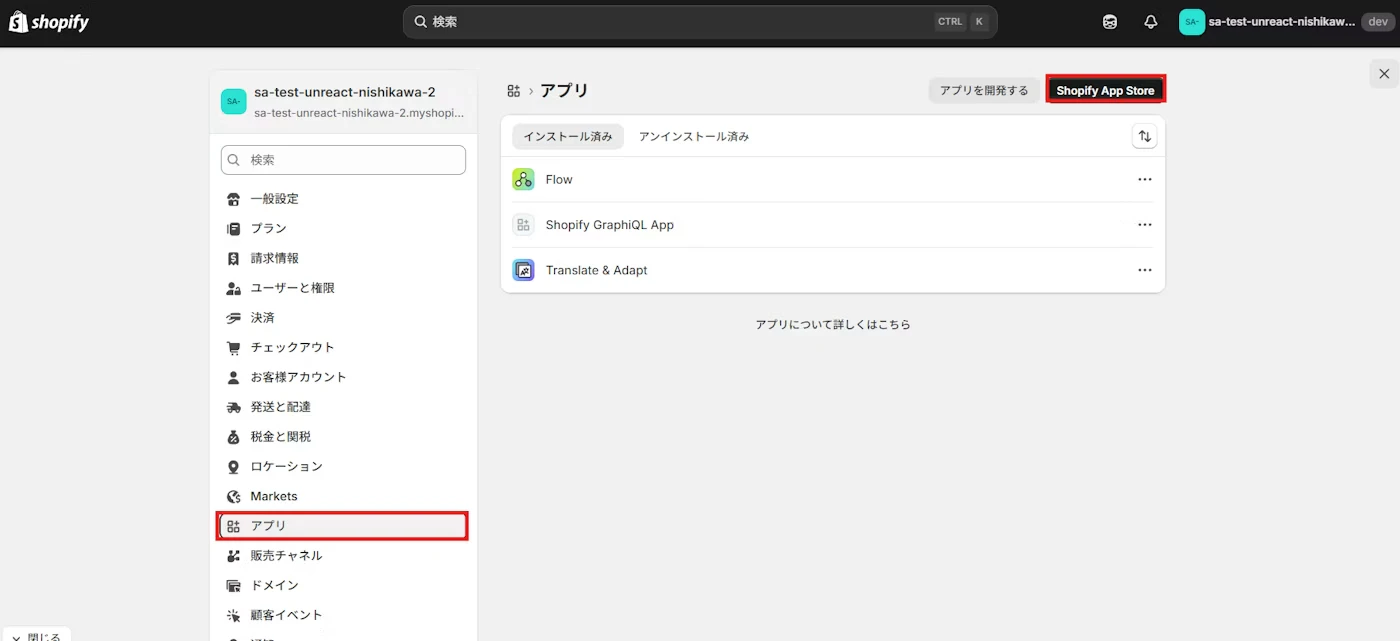
Task: Click the 閉じる button at bottom left
Action: coord(37,635)
